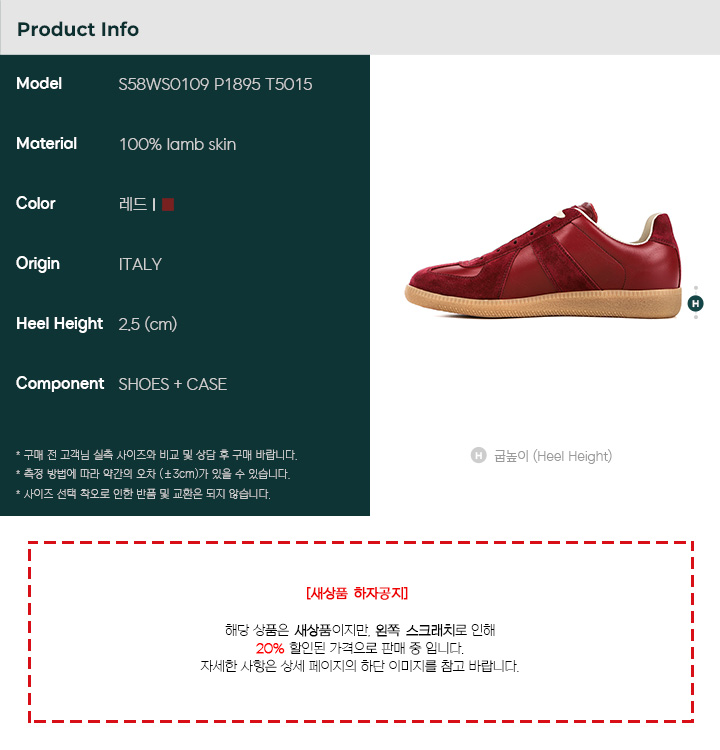Select the model number S58WS0109 P1895 T5015
720x750 pixels.
(215, 84)
